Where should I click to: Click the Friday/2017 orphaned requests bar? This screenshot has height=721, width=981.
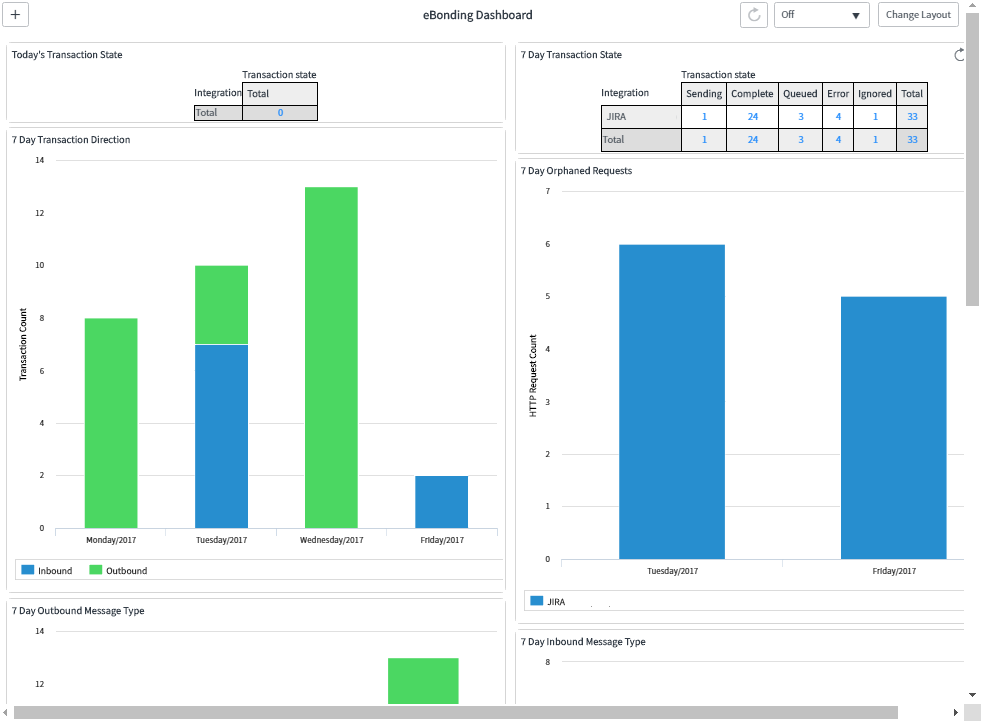pyautogui.click(x=893, y=427)
